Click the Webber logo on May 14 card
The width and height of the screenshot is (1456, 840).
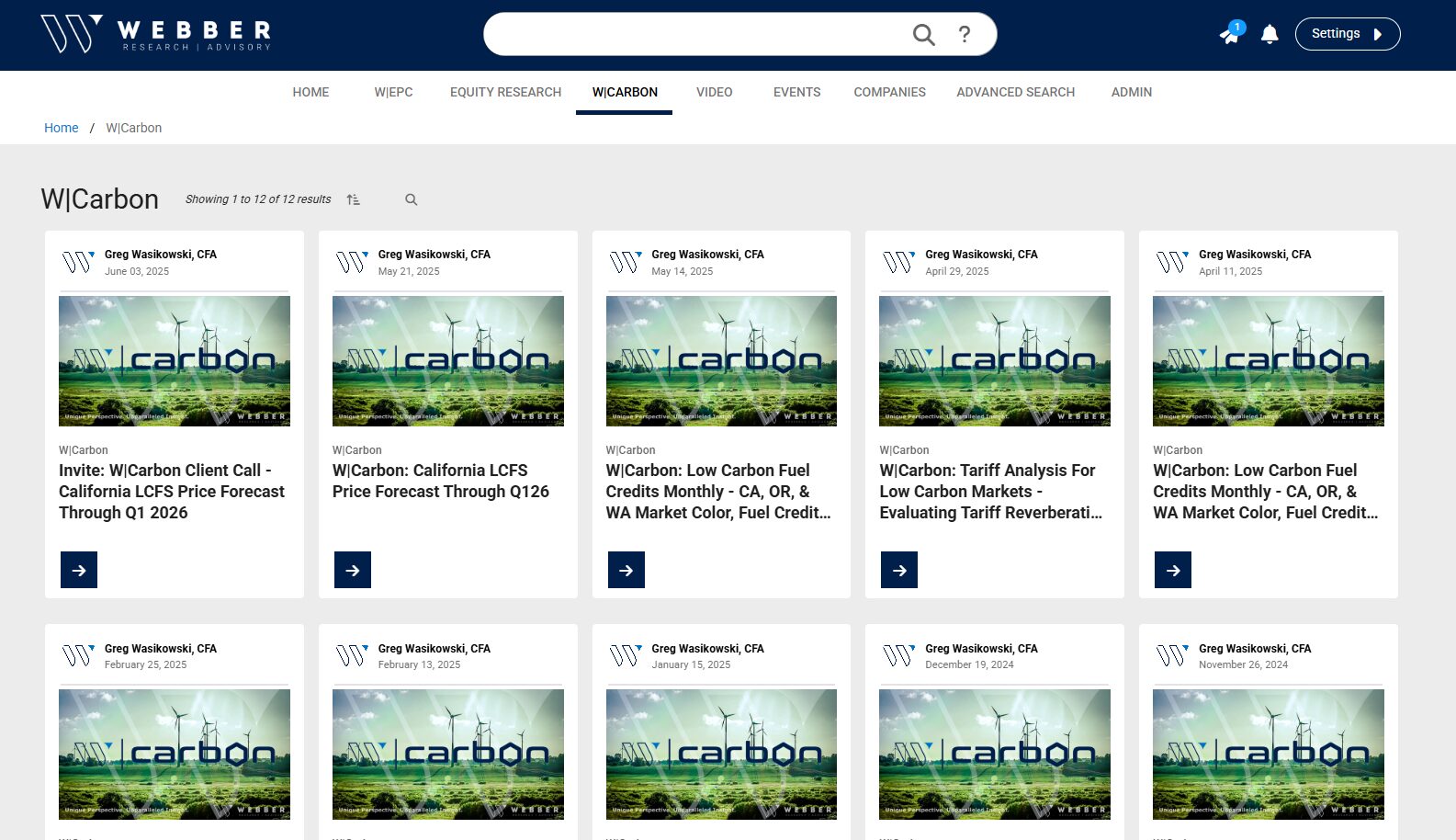coord(626,263)
